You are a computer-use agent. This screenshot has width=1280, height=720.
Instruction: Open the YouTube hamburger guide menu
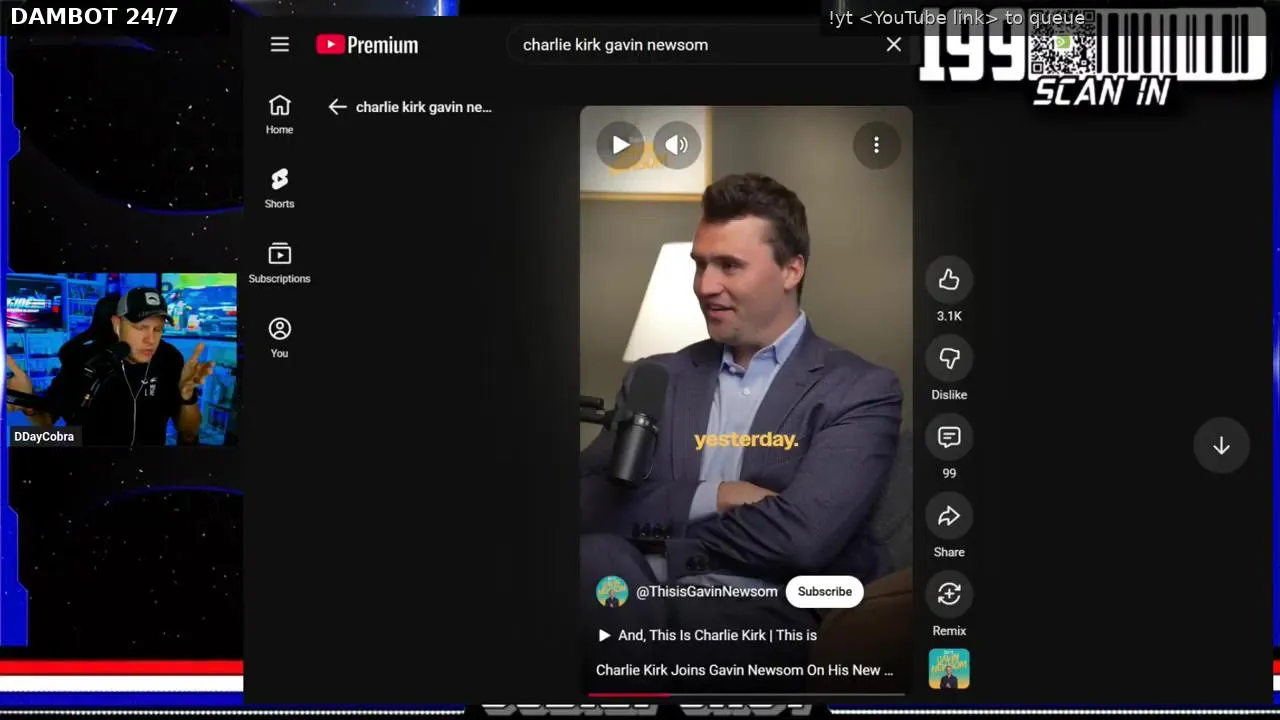280,45
